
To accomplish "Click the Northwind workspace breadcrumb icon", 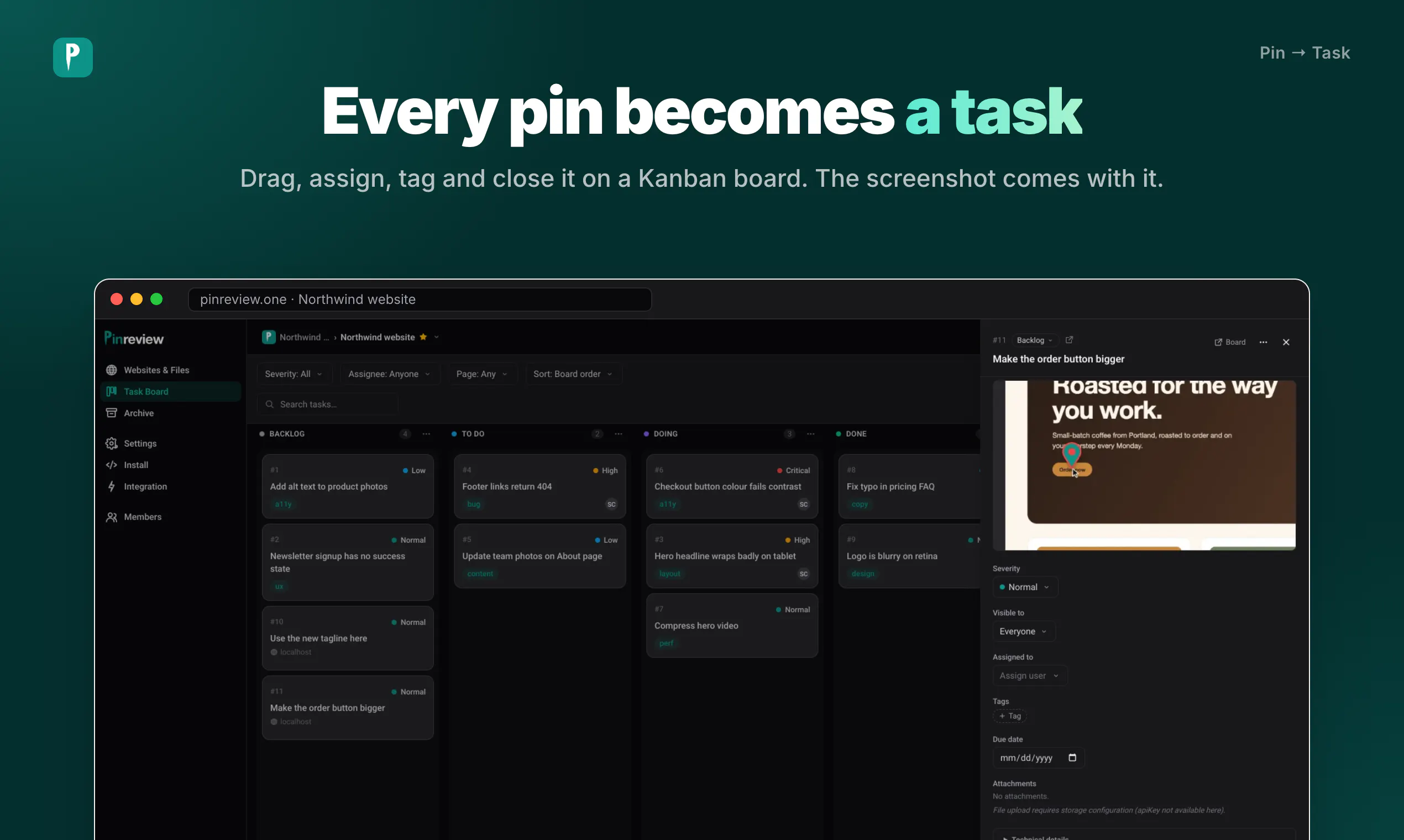I will pyautogui.click(x=269, y=337).
